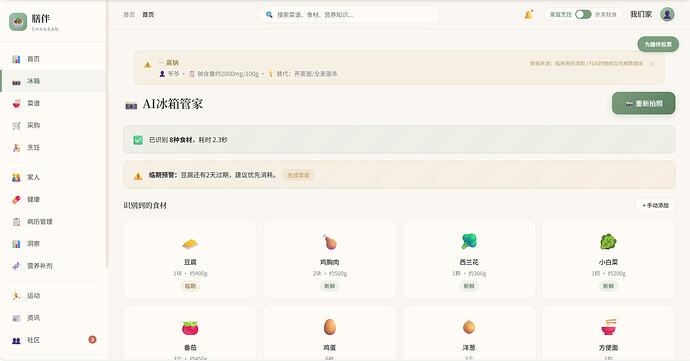Click the 我们家 household name
The image size is (690, 361).
641,15
